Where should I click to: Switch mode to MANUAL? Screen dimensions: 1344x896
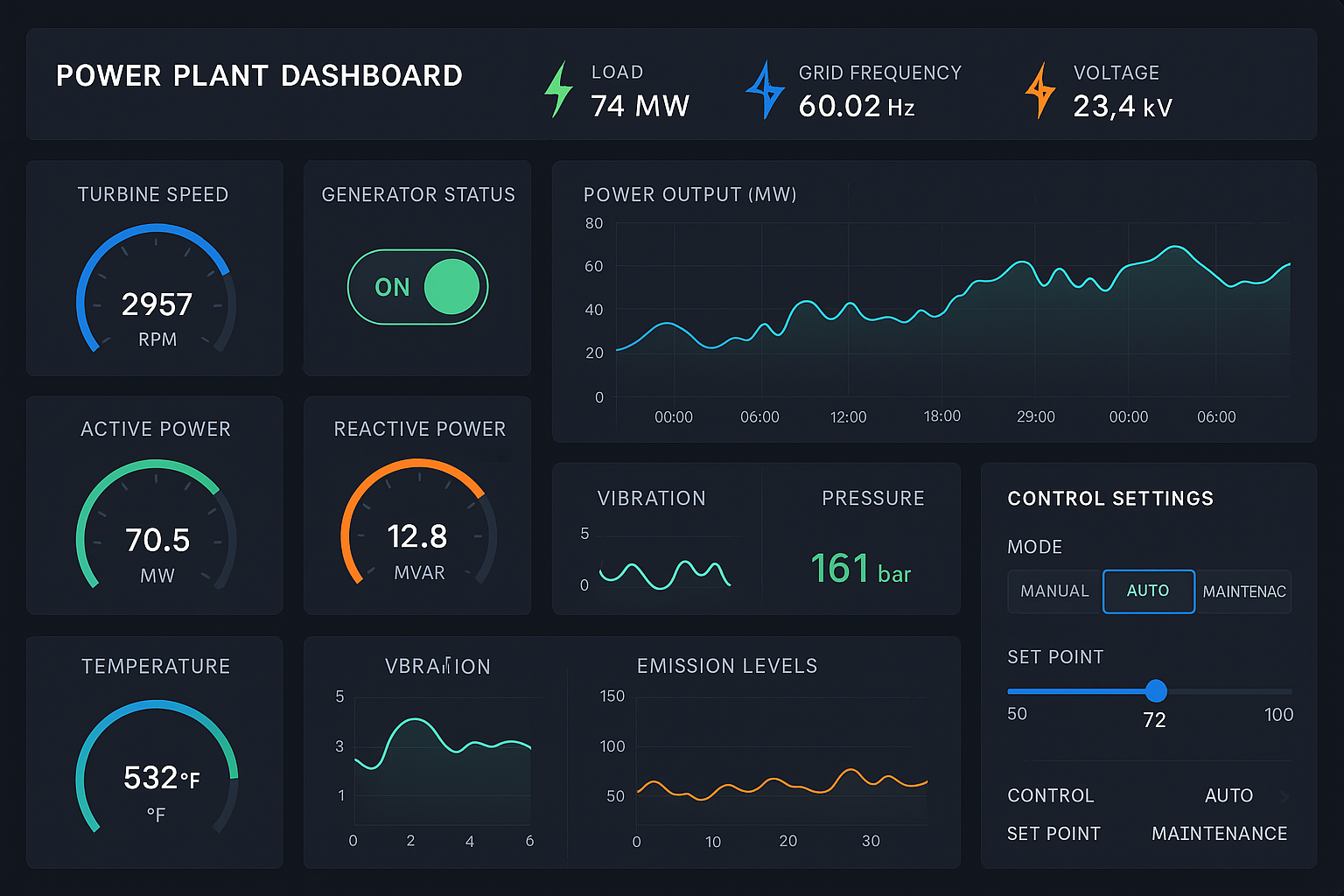pyautogui.click(x=1054, y=591)
